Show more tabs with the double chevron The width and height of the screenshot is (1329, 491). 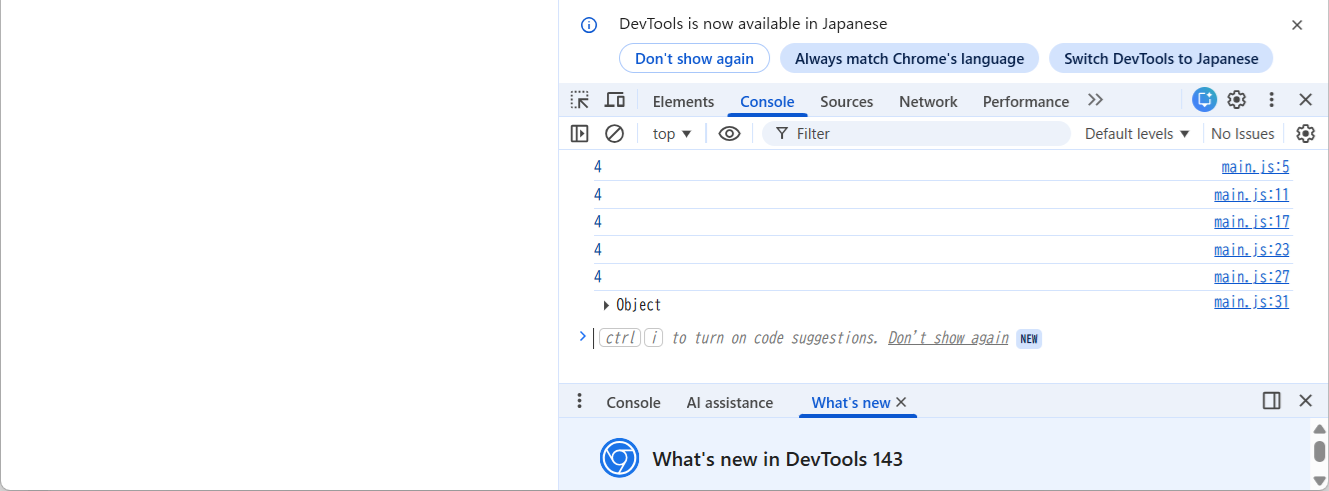[x=1095, y=100]
